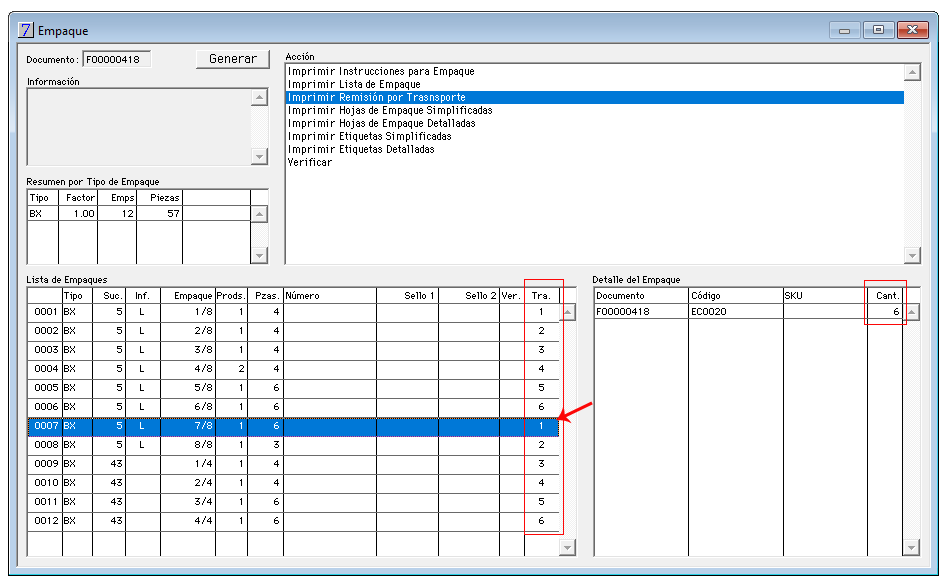The image size is (949, 584).
Task: Click Tra. value in row 0012
Action: [x=541, y=521]
